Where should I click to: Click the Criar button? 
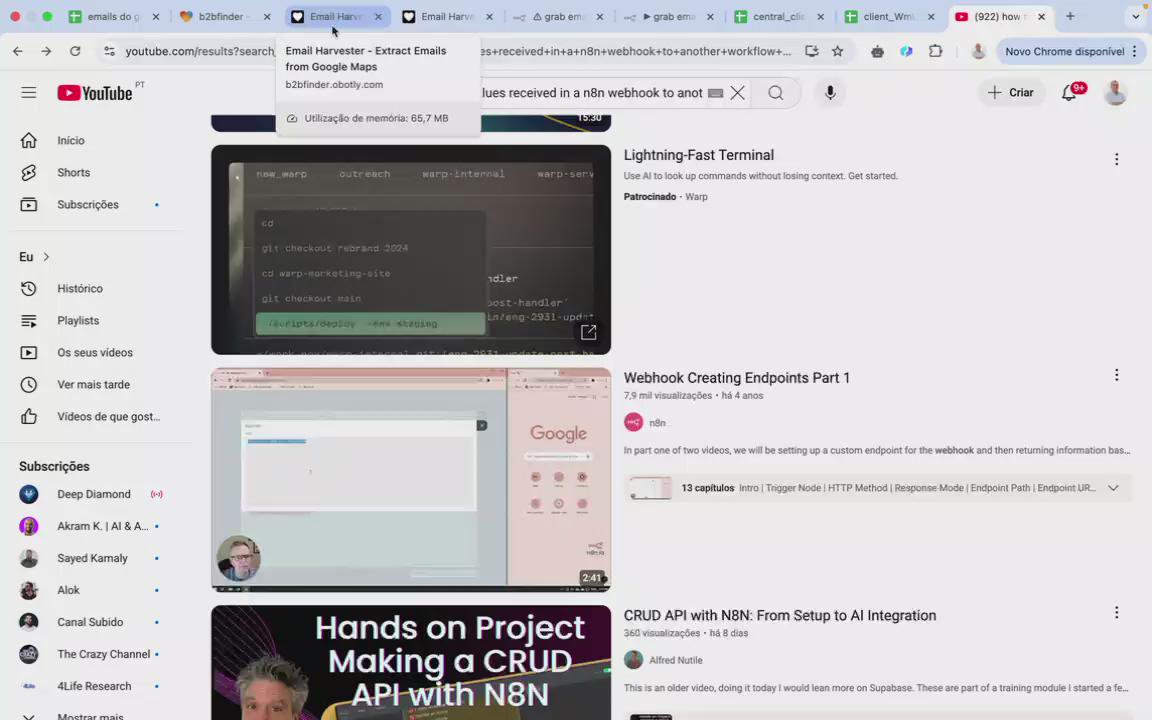click(1010, 93)
